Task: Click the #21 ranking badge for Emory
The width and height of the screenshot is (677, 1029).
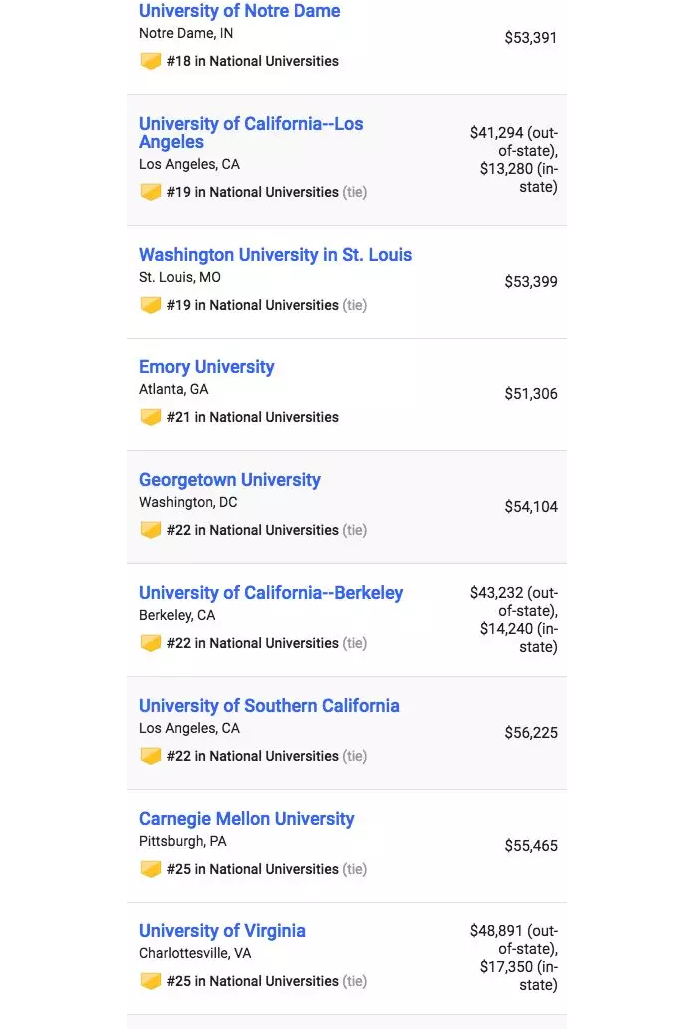Action: point(151,417)
